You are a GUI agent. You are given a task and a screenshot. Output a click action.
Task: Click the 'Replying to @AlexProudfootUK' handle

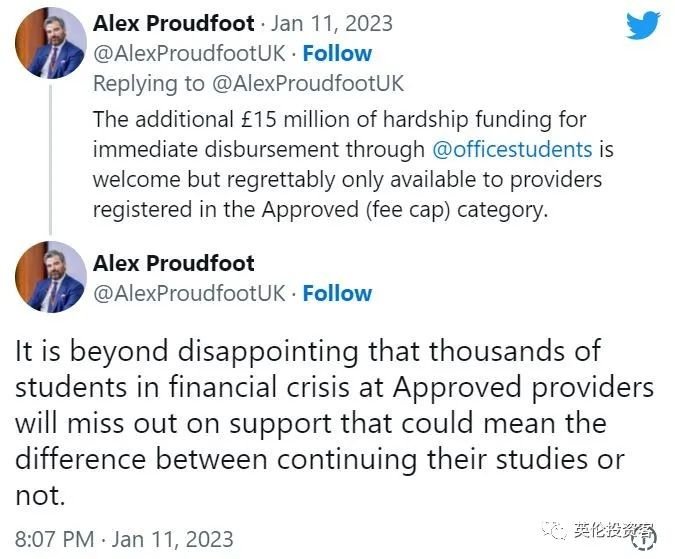[x=308, y=83]
